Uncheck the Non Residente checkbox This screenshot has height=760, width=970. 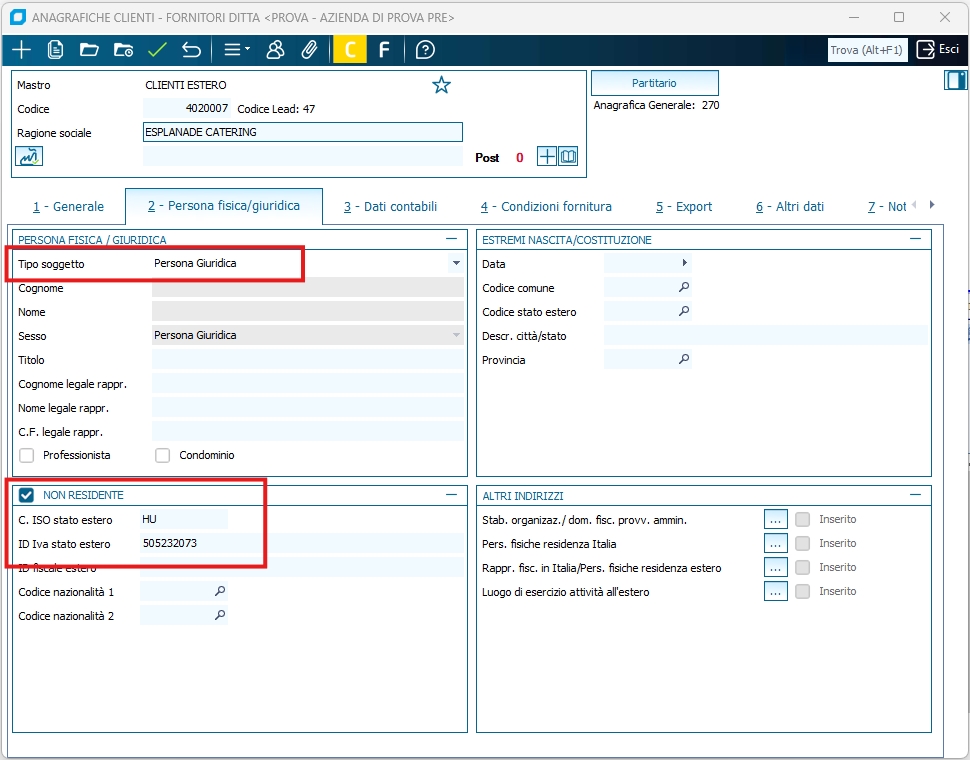27,495
